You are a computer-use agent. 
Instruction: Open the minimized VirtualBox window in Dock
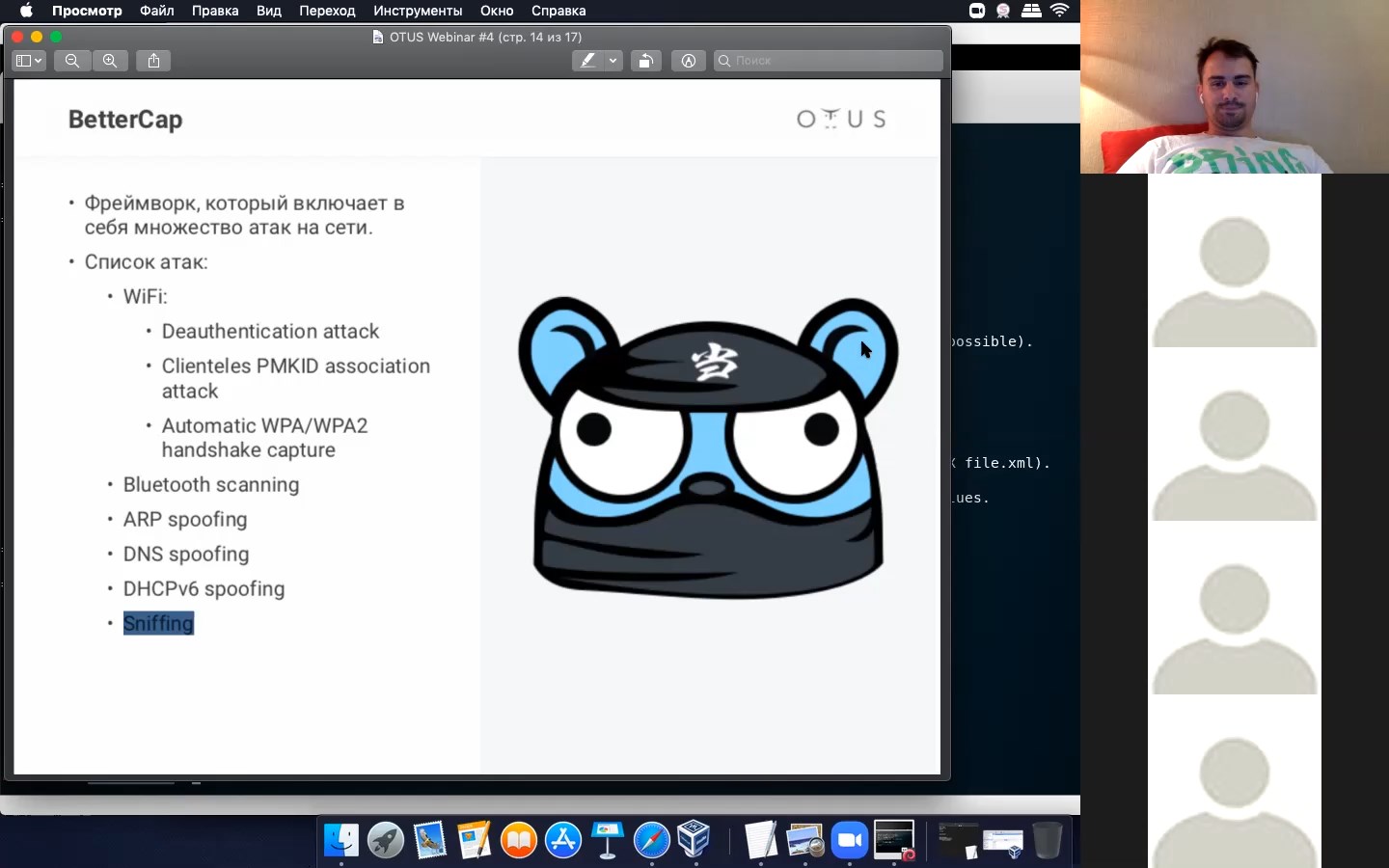point(1003,843)
